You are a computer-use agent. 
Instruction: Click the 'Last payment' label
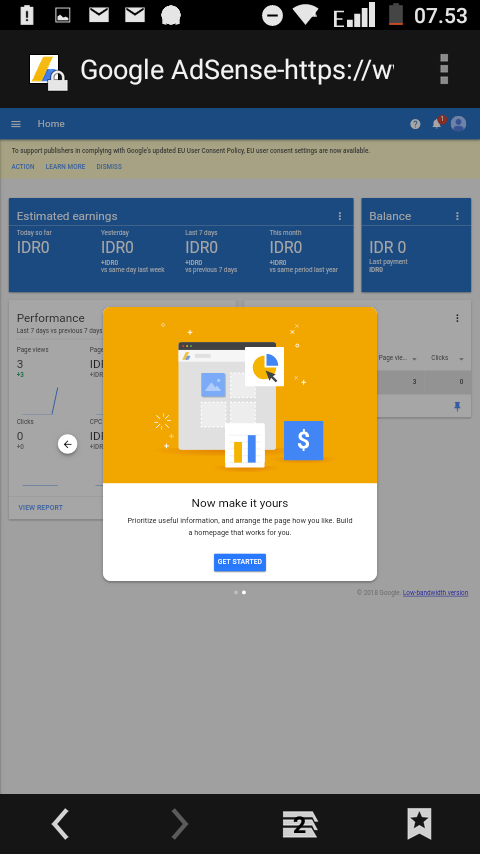(x=388, y=262)
